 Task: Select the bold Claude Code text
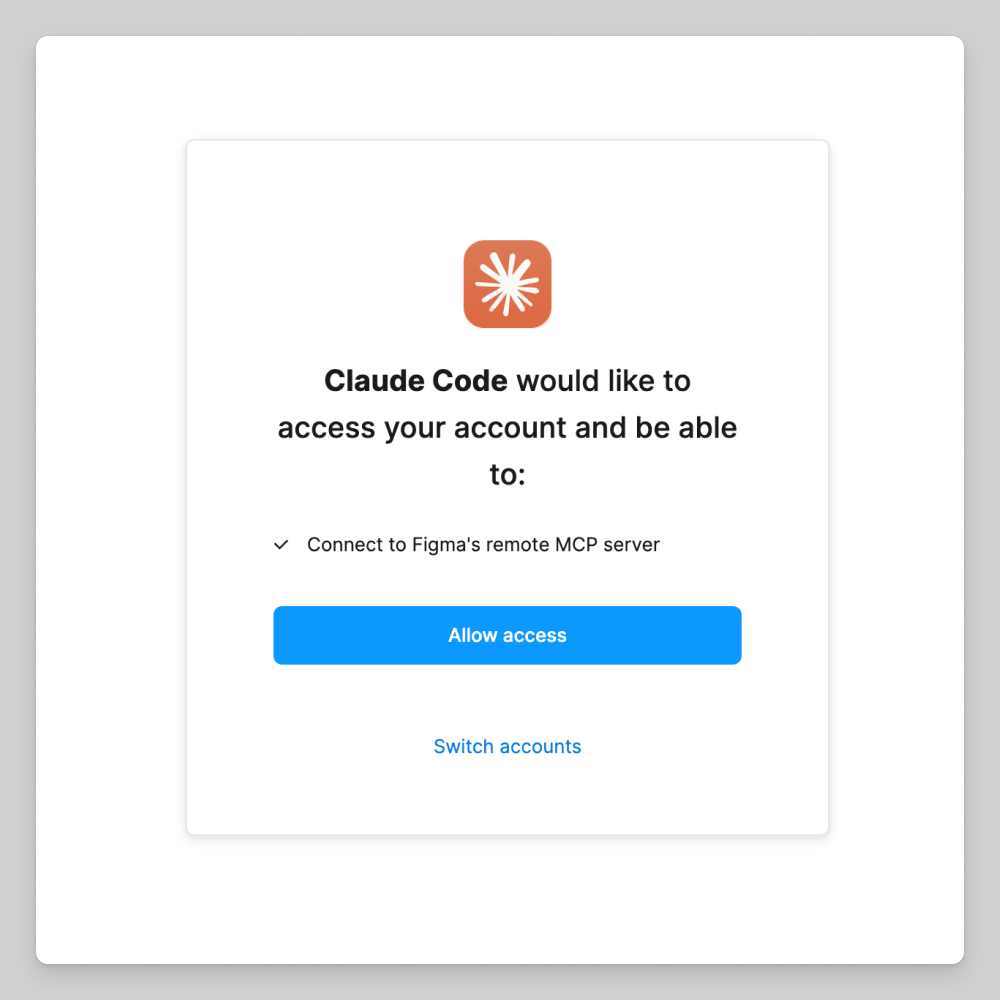click(416, 381)
